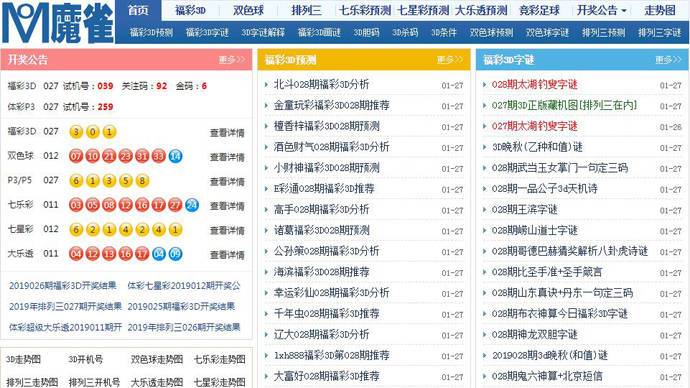Open 3D杀码 sub-navigation link
This screenshot has width=690, height=388.
pos(405,33)
